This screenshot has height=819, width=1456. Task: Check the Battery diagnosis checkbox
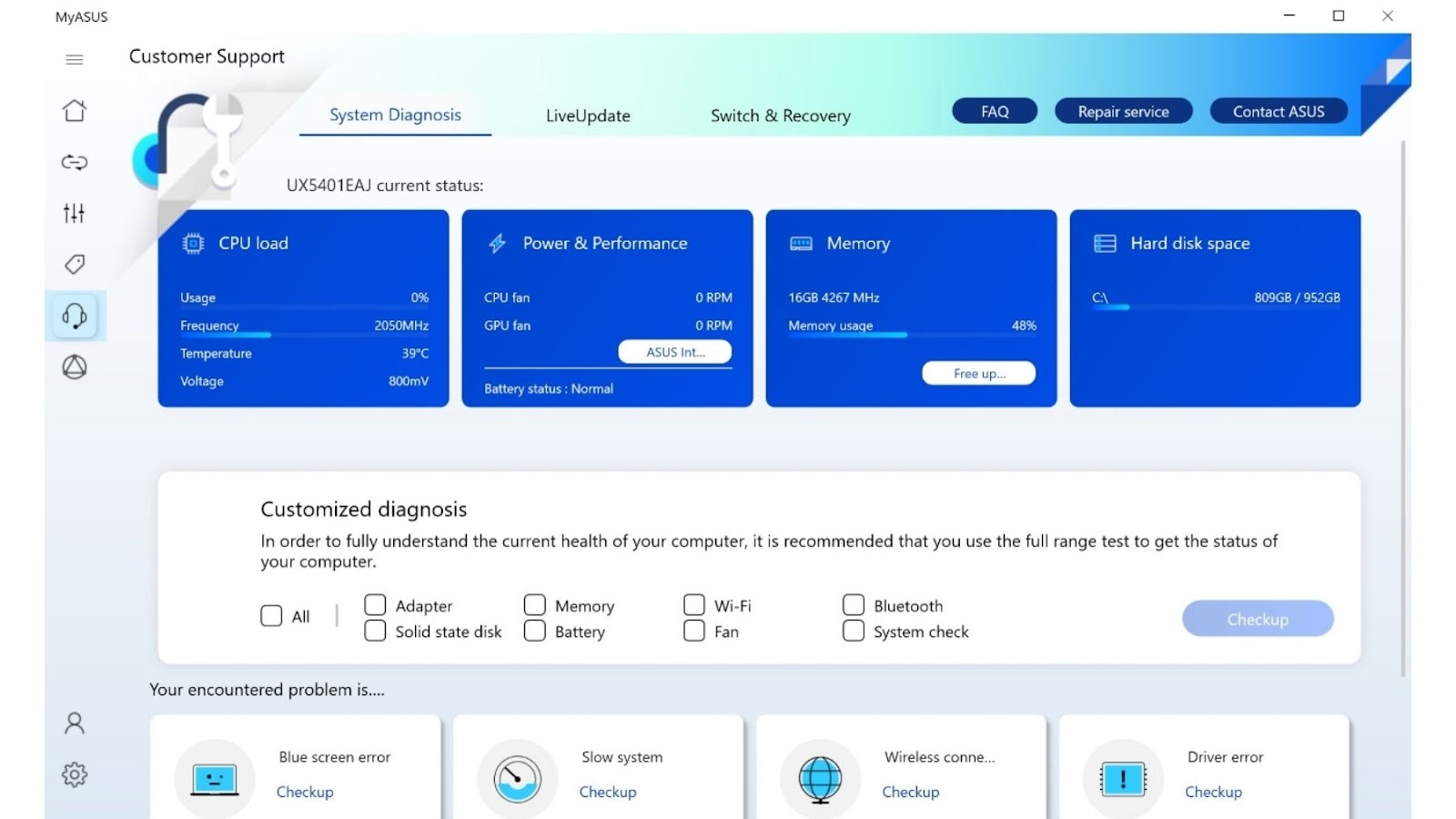pyautogui.click(x=535, y=631)
